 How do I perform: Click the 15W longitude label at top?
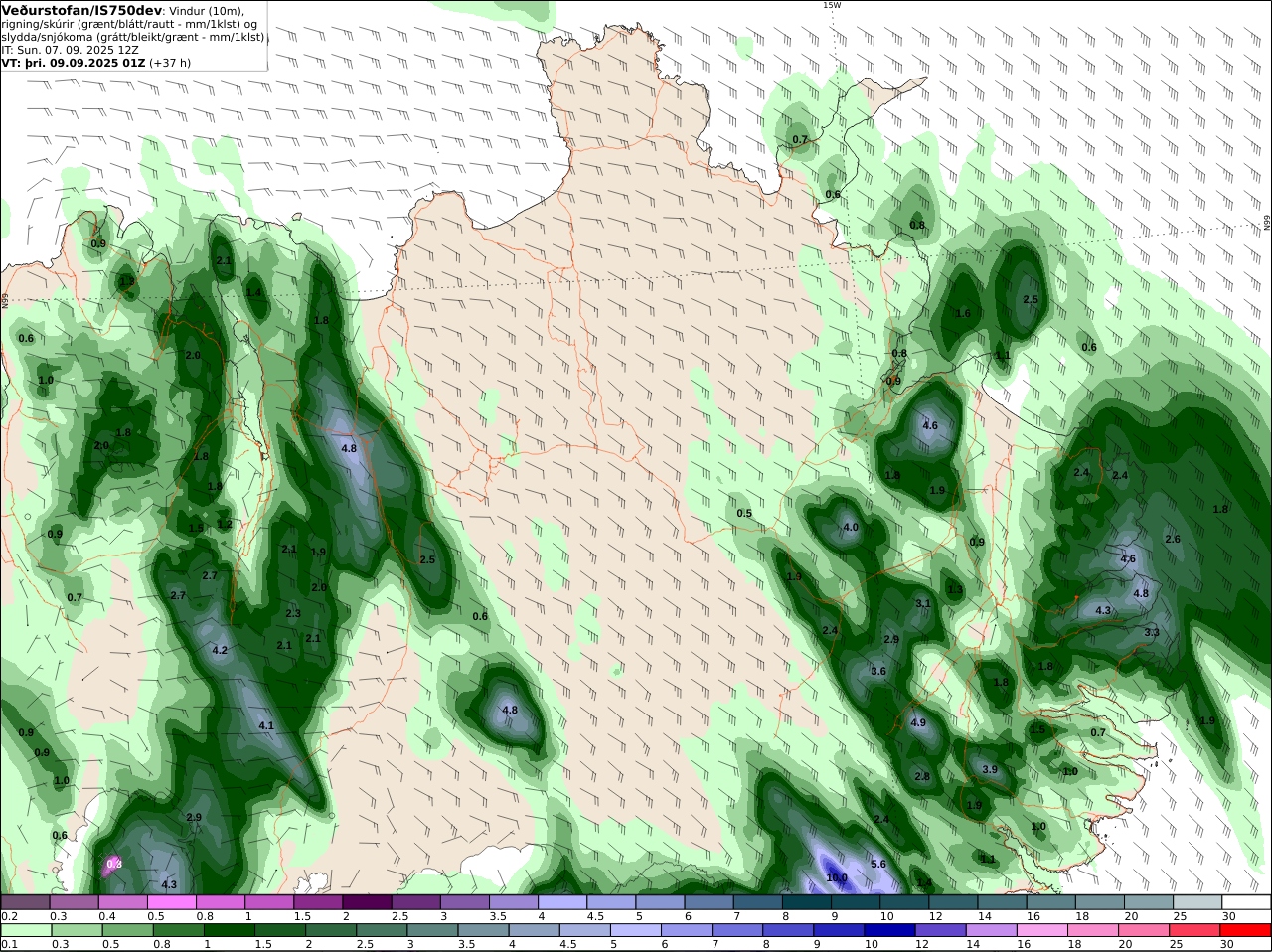coord(832,5)
